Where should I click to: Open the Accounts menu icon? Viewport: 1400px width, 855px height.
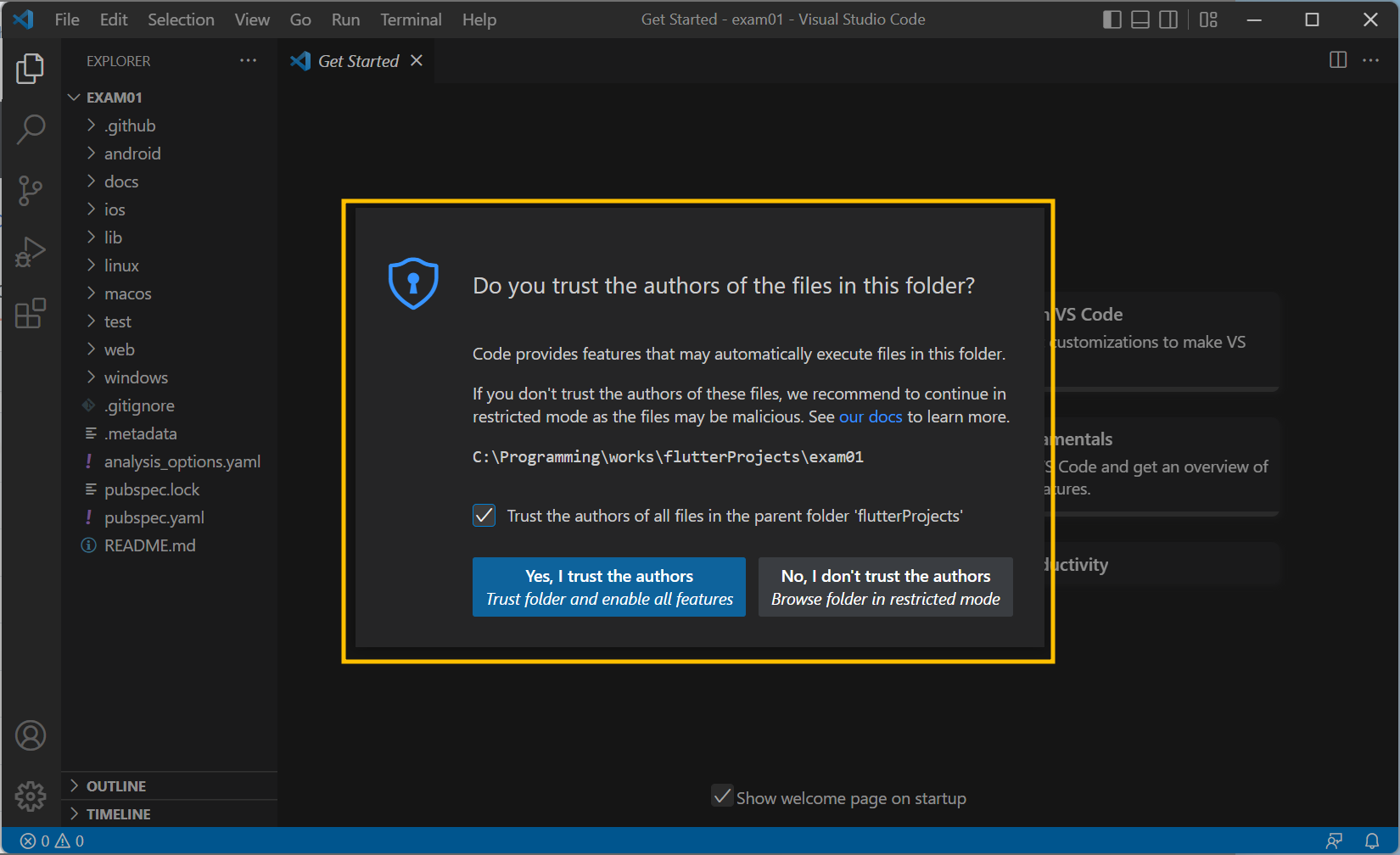pos(31,735)
